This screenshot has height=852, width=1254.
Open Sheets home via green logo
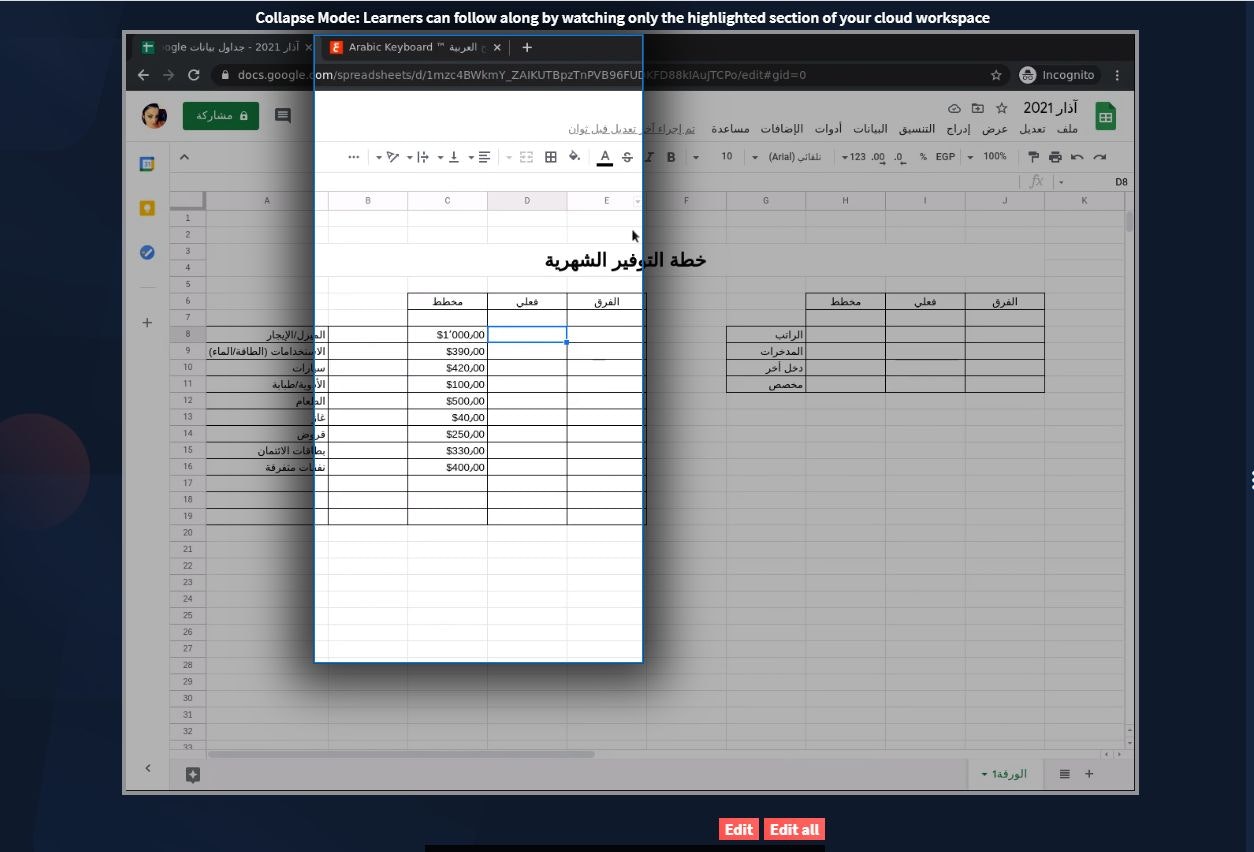click(1105, 117)
